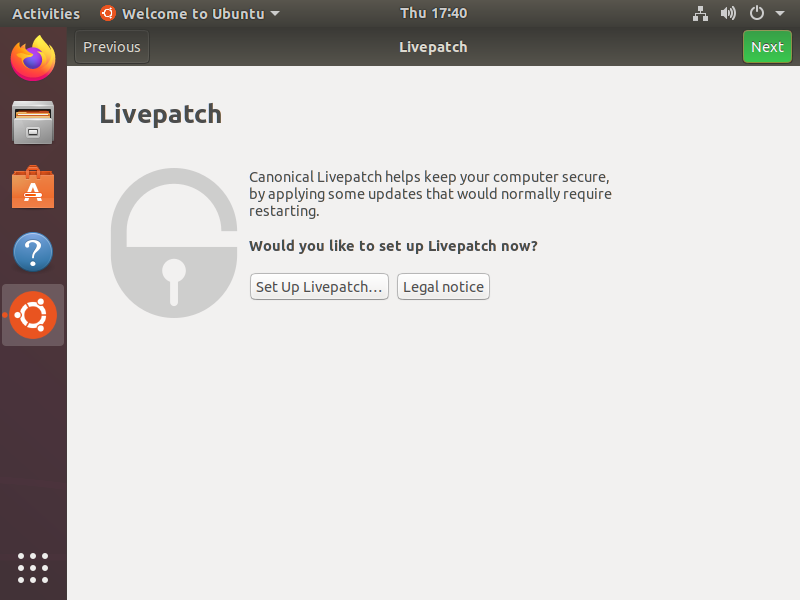The width and height of the screenshot is (800, 600).
Task: Launch Firefox from the dock
Action: pos(33,58)
